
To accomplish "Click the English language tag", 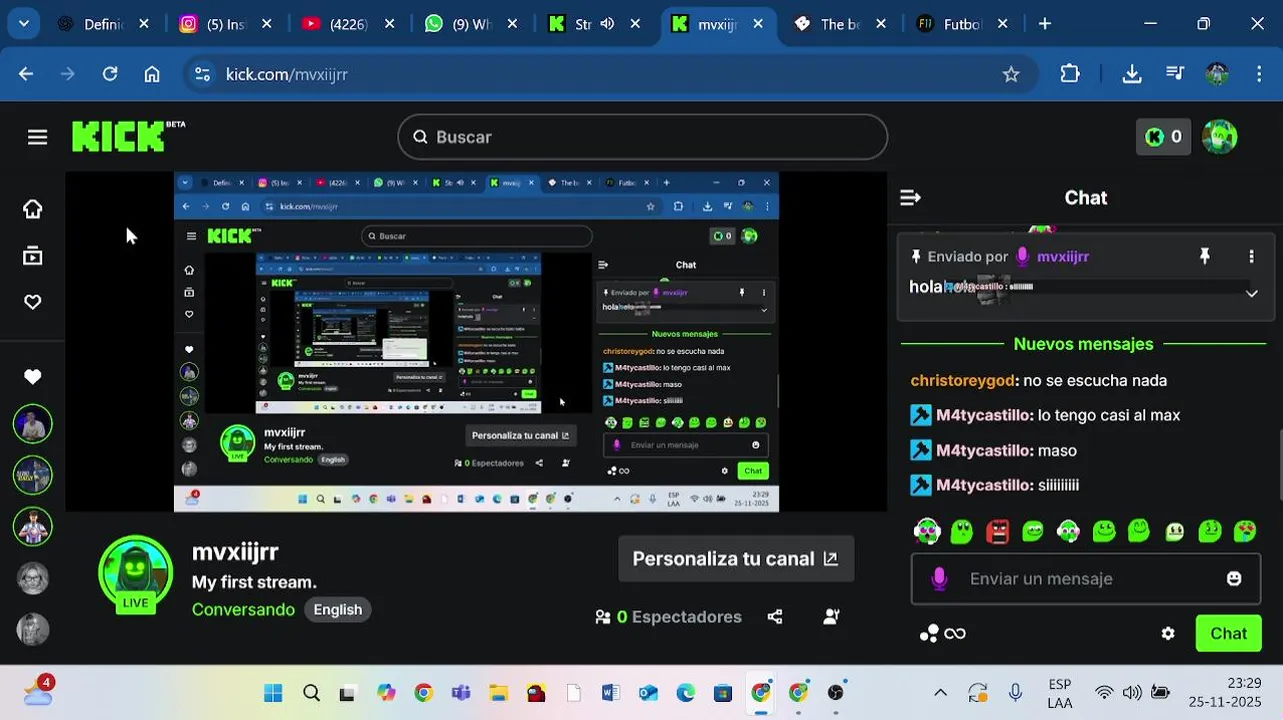I will click(338, 610).
